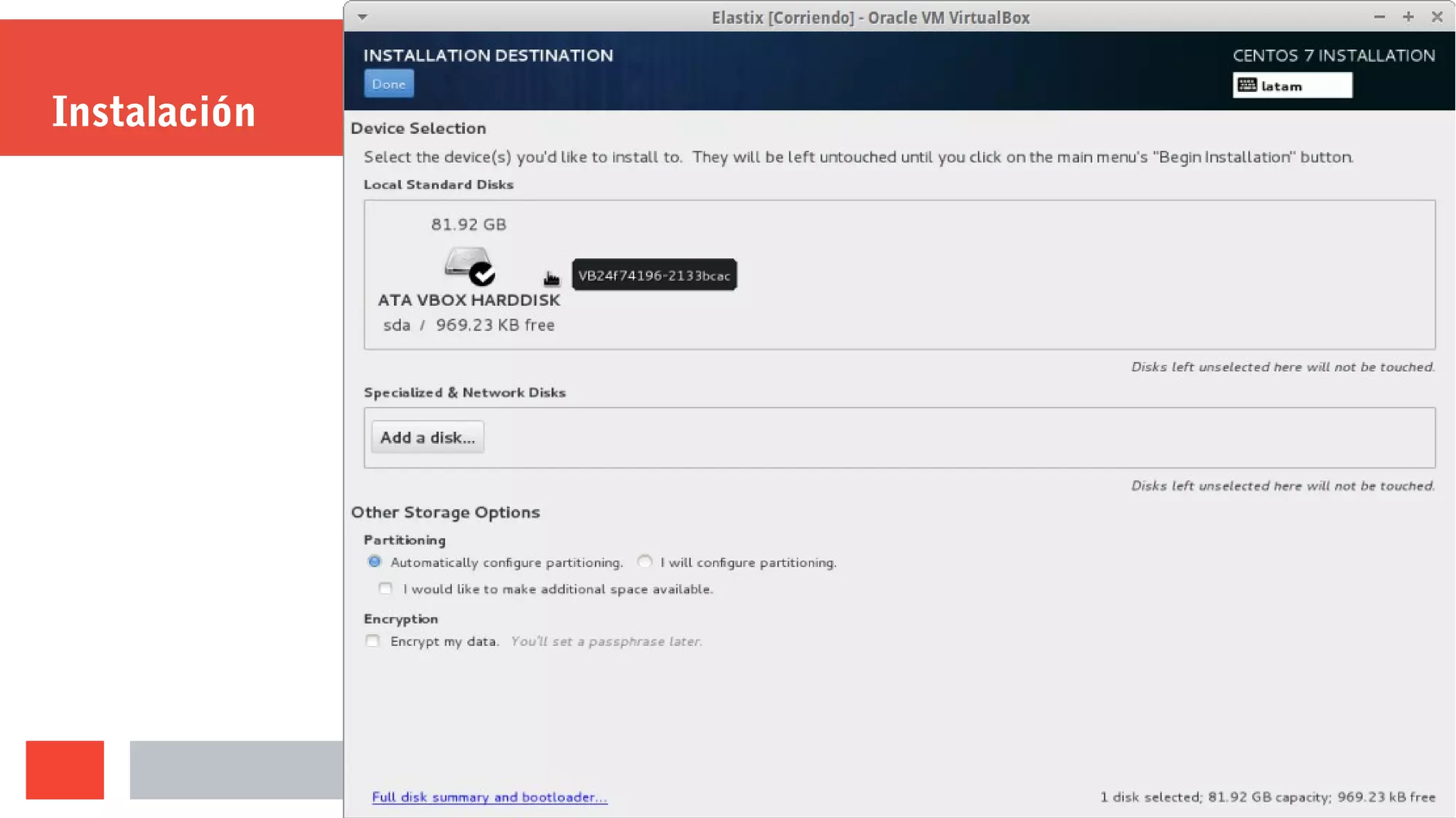This screenshot has height=818, width=1456.
Task: Select I will configure partitioning
Action: coord(645,562)
